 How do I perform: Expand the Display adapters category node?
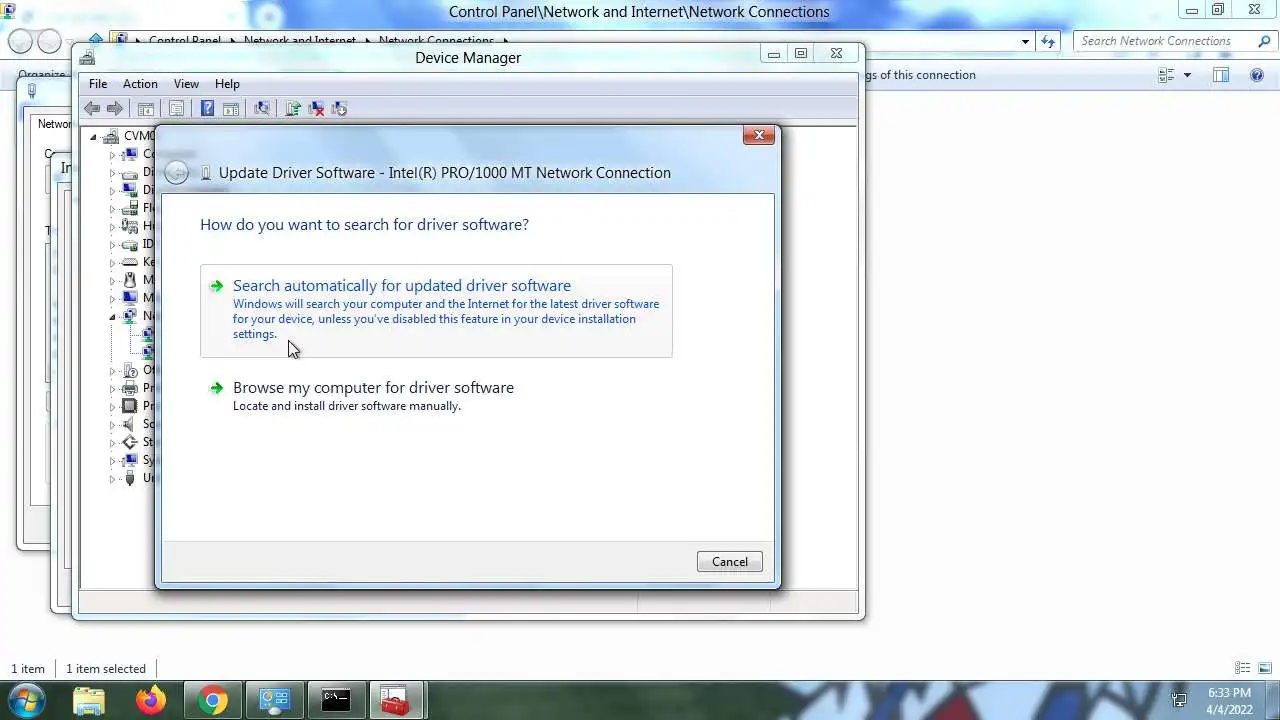(x=112, y=191)
